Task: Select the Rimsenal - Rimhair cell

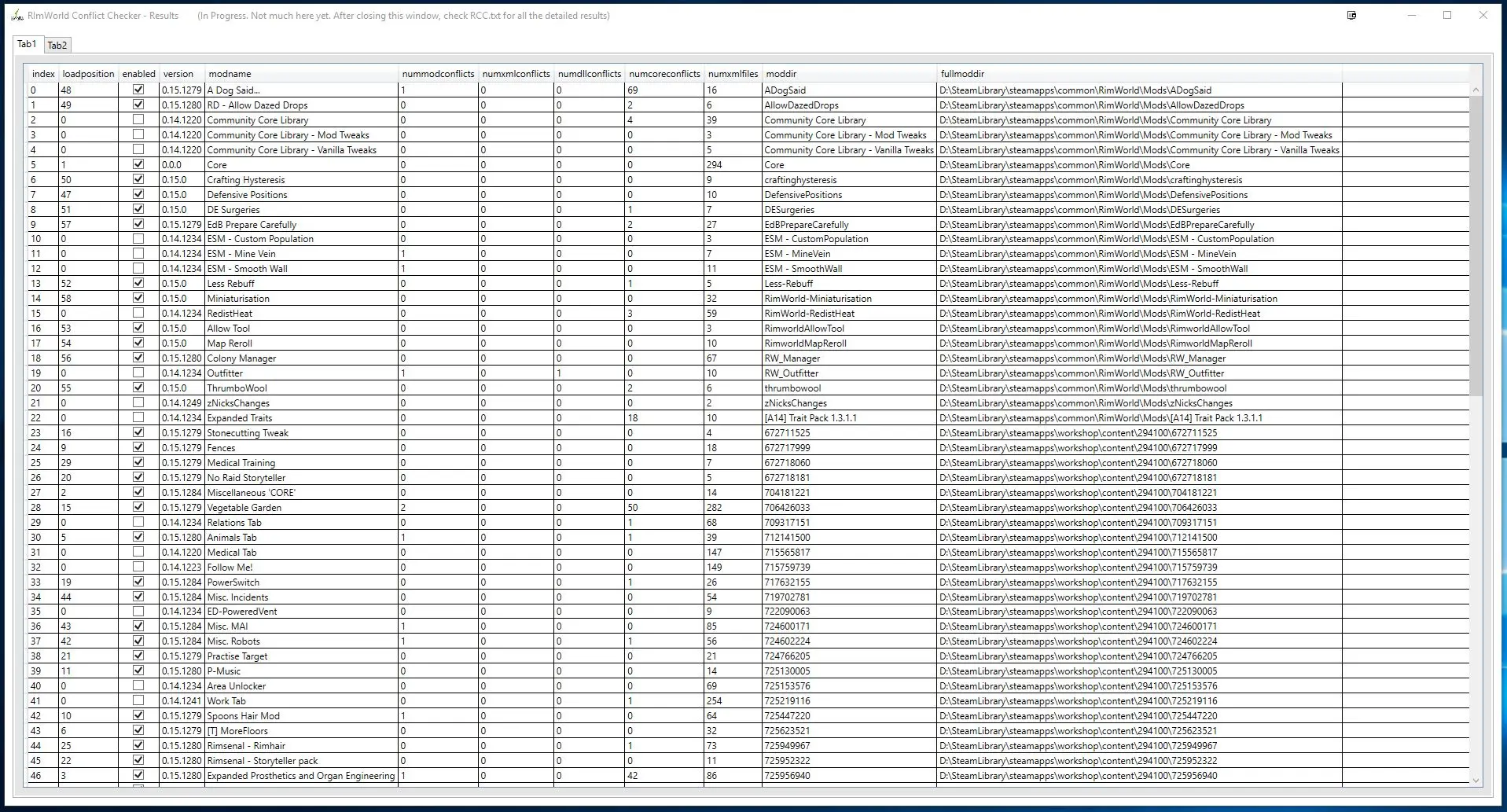Action: [x=302, y=745]
